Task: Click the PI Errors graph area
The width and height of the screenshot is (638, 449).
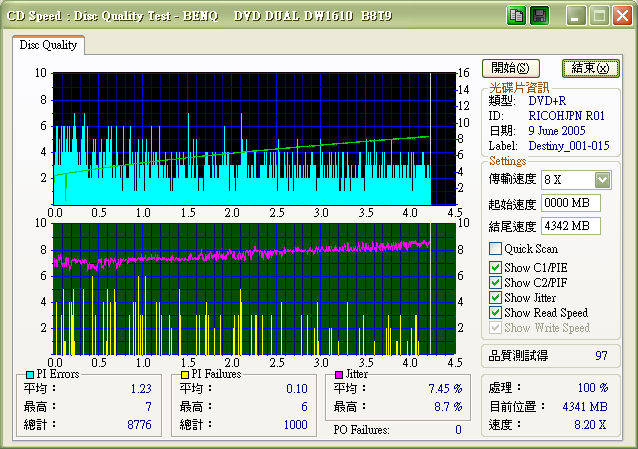Action: point(254,139)
